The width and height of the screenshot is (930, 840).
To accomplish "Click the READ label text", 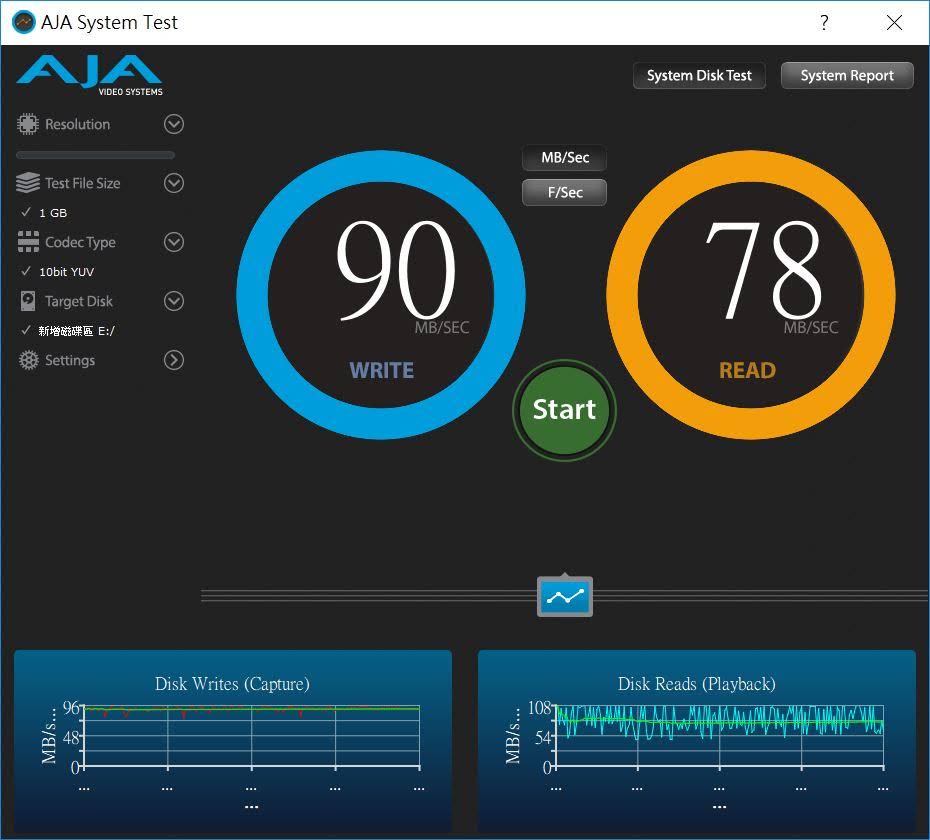I will (747, 370).
